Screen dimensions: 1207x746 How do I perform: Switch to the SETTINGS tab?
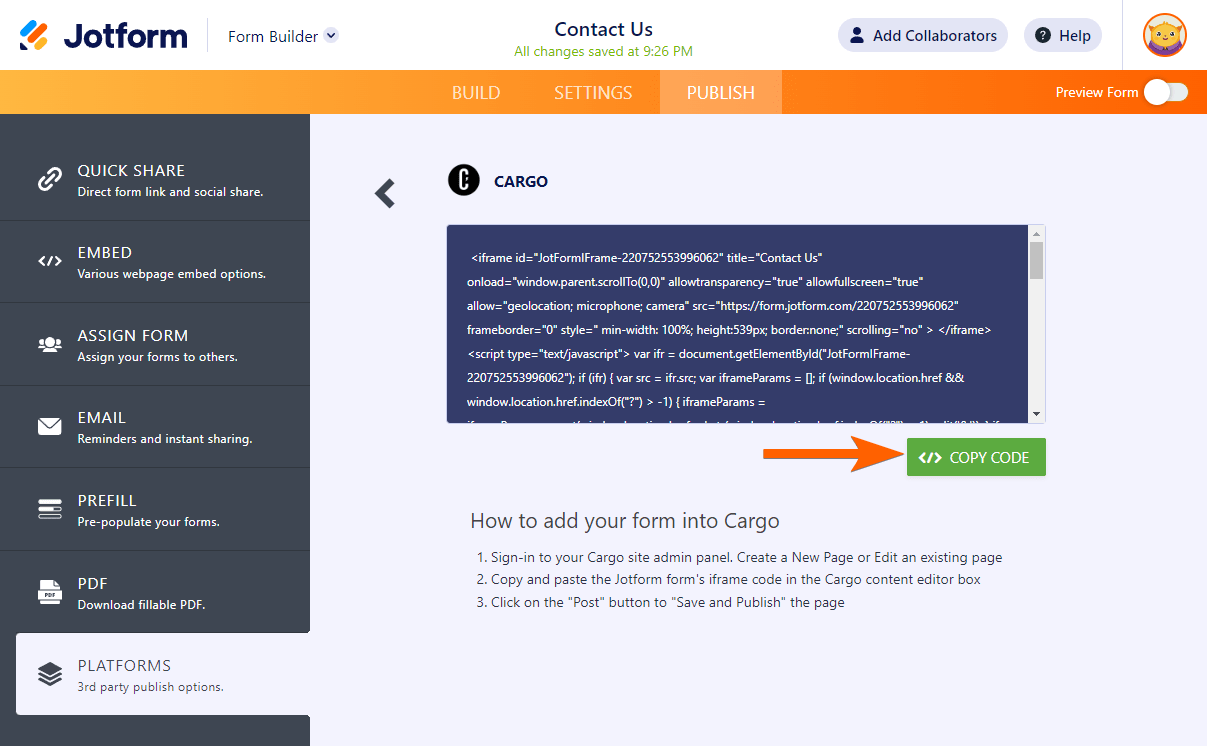click(593, 92)
